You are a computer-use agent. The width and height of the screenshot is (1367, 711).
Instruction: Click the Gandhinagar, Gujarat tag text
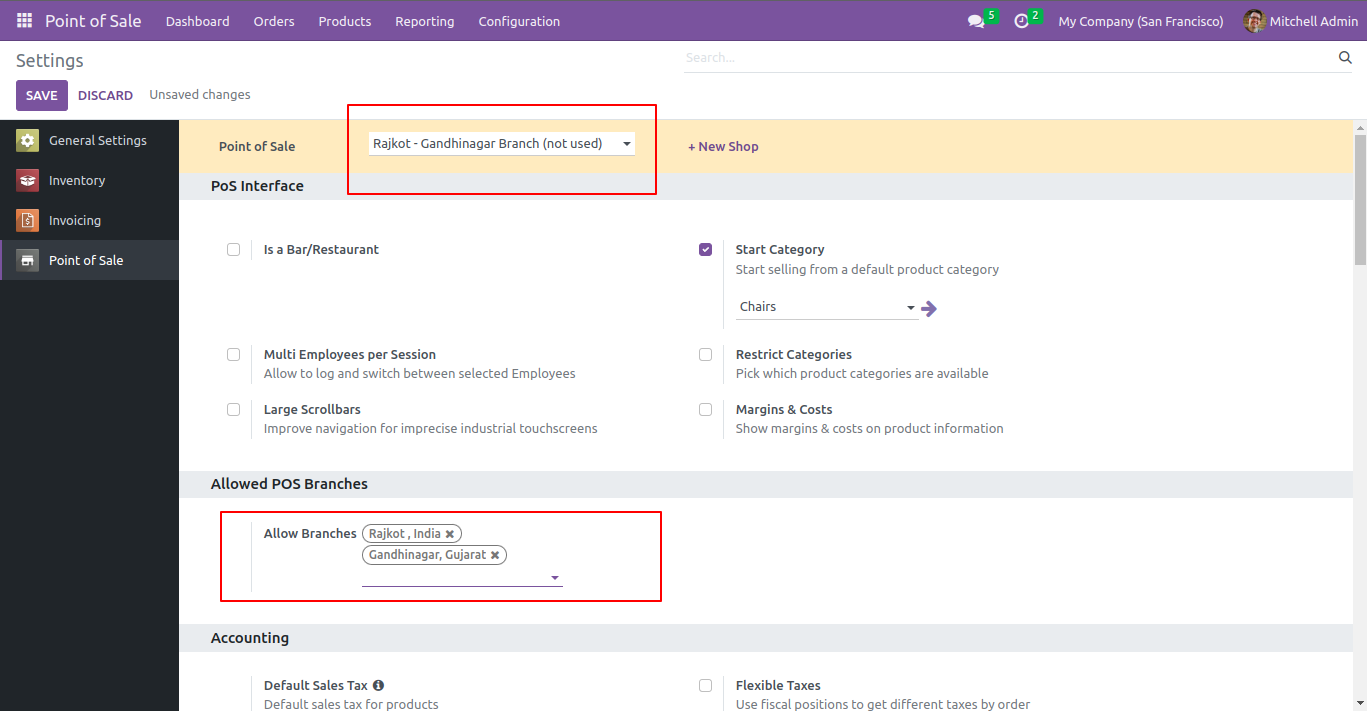point(427,555)
